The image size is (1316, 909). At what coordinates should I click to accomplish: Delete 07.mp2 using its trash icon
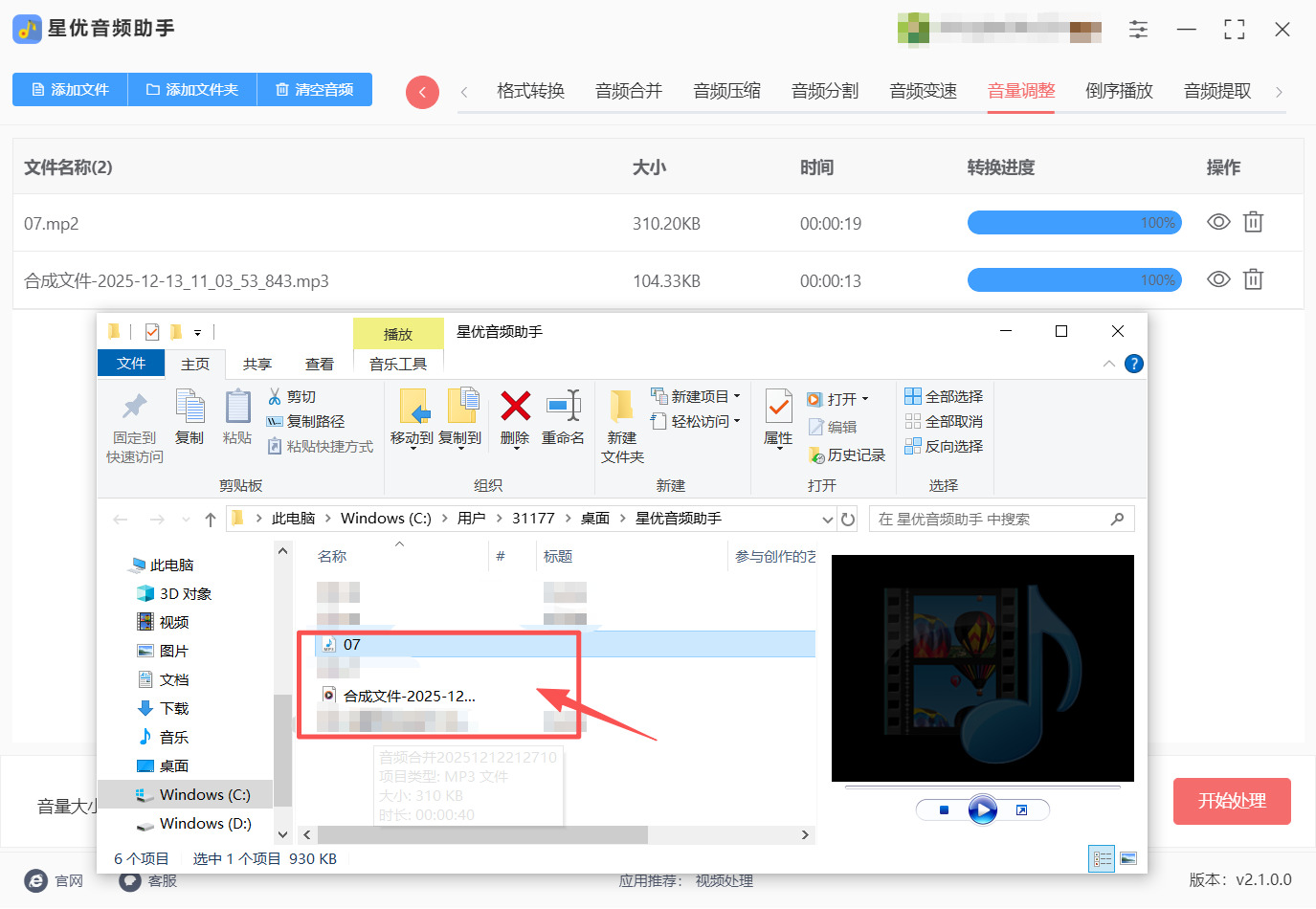point(1254,222)
